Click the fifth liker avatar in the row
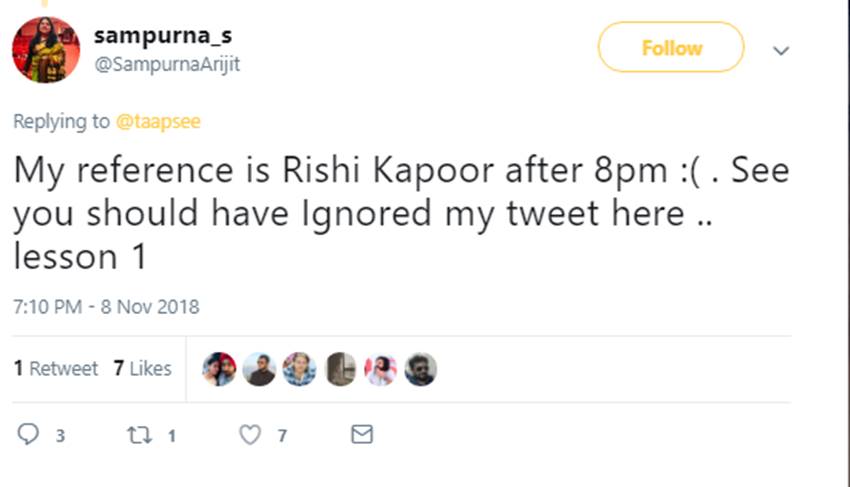Viewport: 850px width, 487px height. 380,369
